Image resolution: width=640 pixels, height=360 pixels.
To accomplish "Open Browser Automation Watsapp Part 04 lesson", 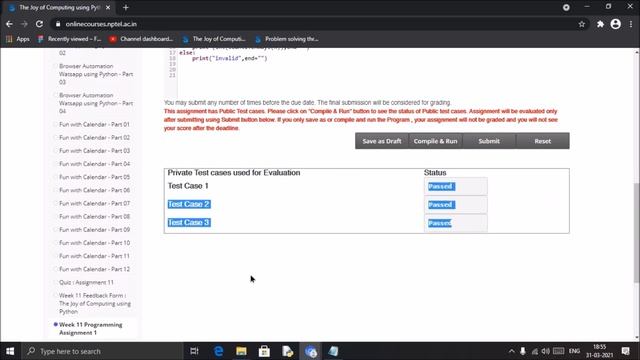I will (x=96, y=103).
